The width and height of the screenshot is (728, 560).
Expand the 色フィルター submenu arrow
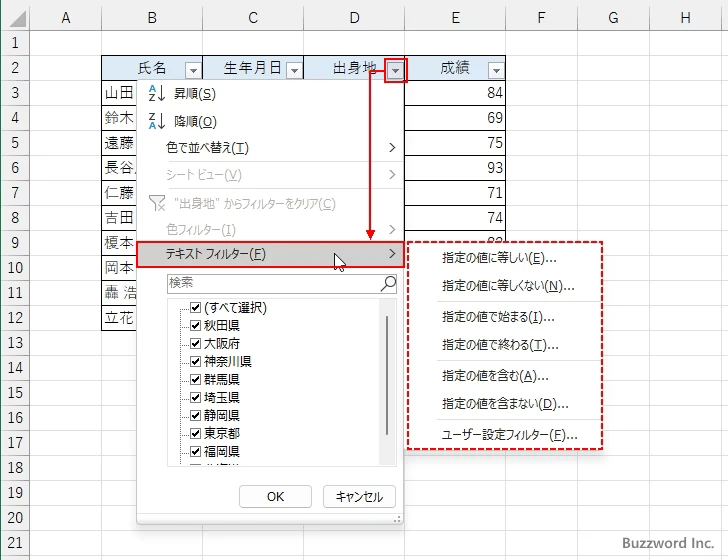[x=392, y=229]
